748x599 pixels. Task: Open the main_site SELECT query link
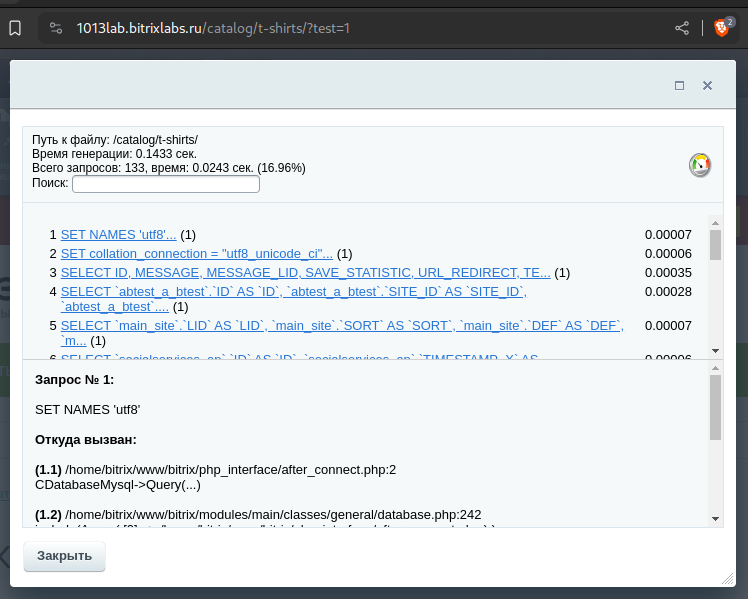click(342, 333)
